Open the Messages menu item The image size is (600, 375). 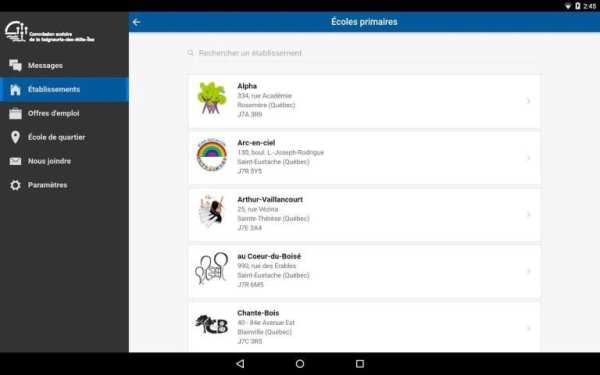pos(64,65)
